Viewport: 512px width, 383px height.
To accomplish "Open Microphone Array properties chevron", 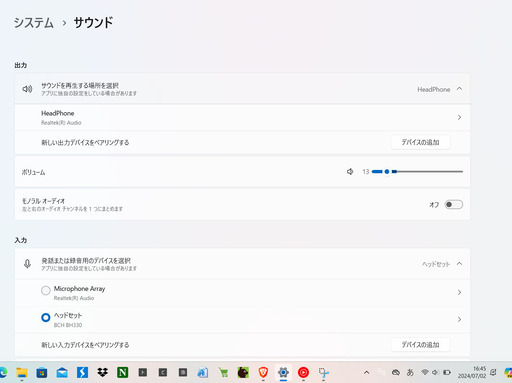I will (x=459, y=292).
